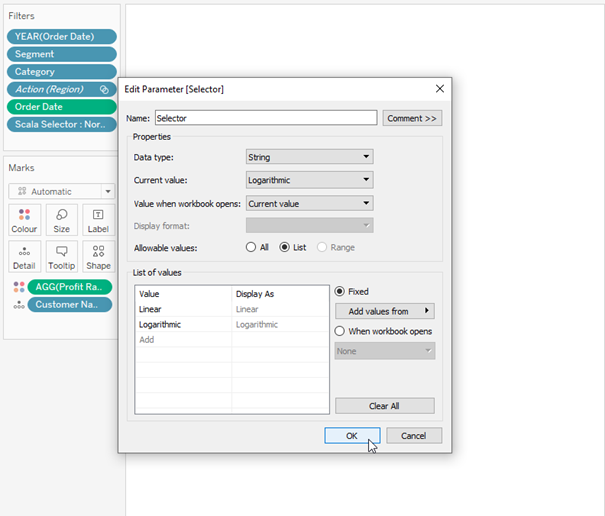Screen dimensions: 605x516
Task: Click the Detail marks card button
Action: 24,257
